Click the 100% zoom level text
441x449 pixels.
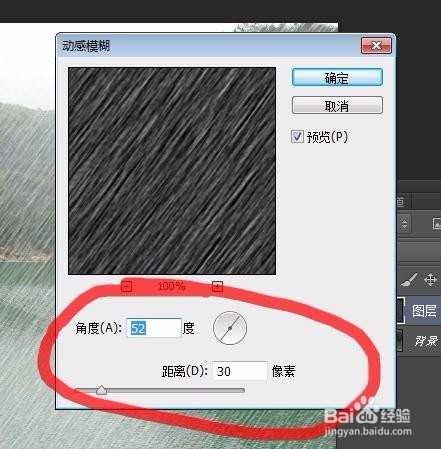coord(171,286)
